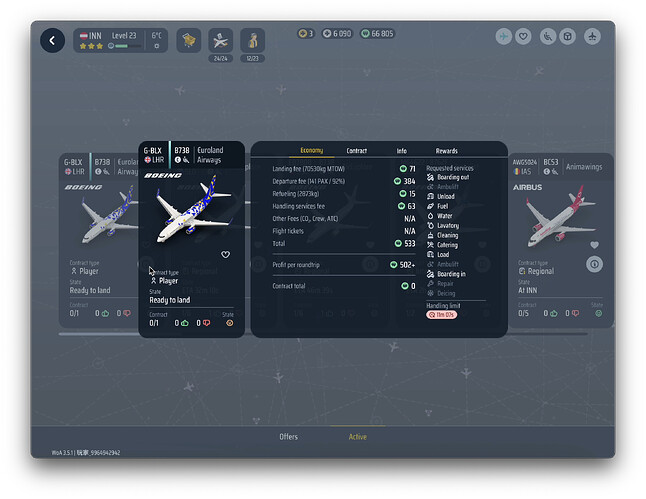Toggle the teal airliner filter
Image resolution: width=646 pixels, height=499 pixels.
tap(503, 36)
